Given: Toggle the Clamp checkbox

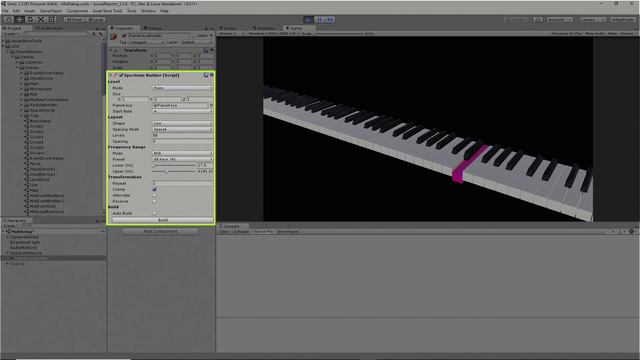Looking at the screenshot, I should [x=154, y=189].
